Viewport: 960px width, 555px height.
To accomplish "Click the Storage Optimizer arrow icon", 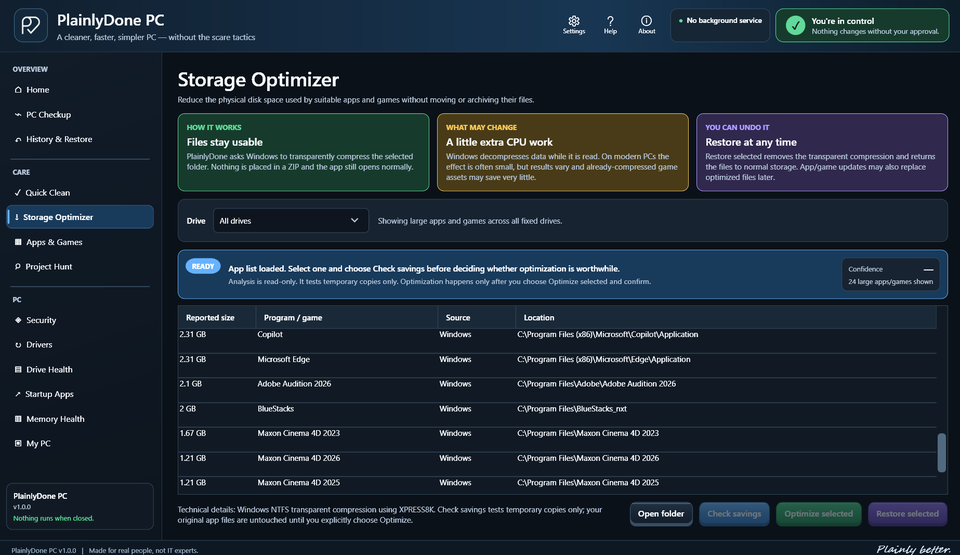I will click(17, 217).
